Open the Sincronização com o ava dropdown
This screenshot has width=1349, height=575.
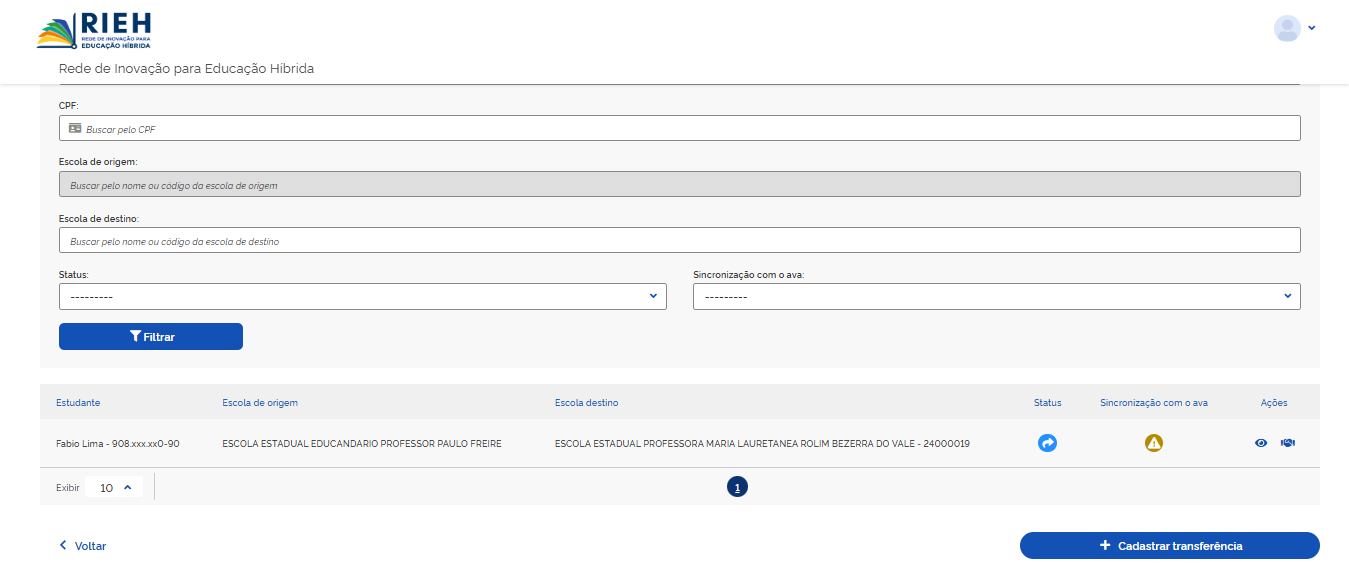(997, 296)
